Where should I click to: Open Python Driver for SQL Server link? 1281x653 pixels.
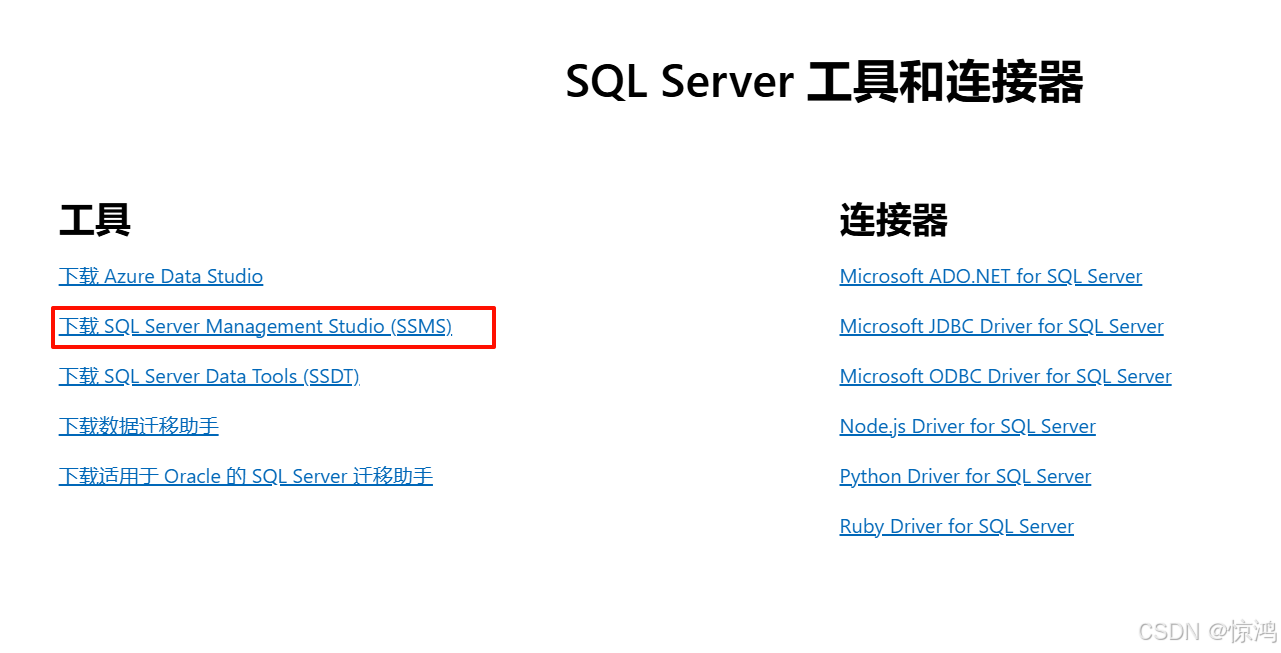click(x=965, y=476)
